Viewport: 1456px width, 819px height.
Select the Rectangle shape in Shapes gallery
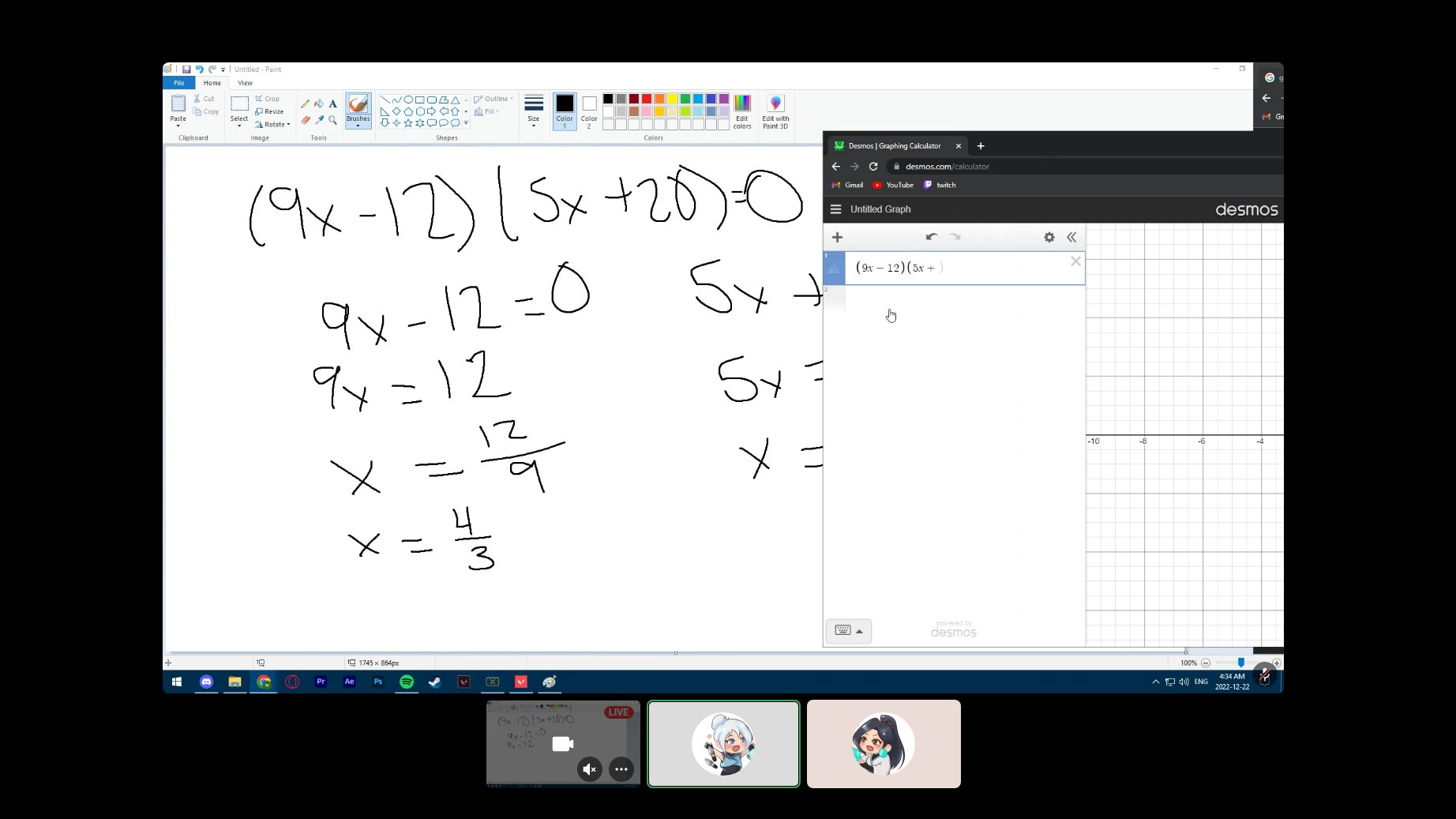(420, 100)
